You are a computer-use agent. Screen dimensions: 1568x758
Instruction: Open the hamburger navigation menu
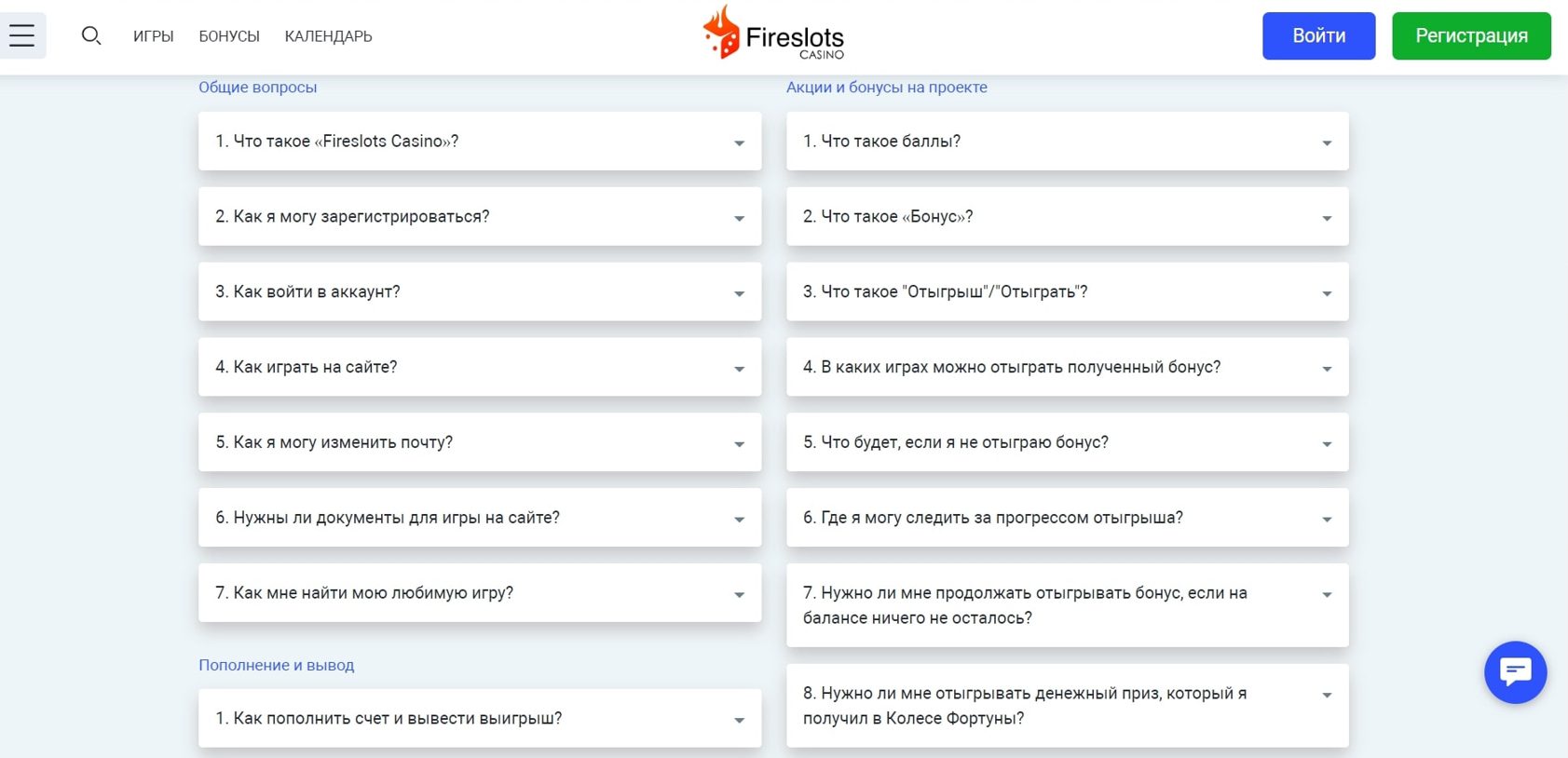[x=23, y=34]
